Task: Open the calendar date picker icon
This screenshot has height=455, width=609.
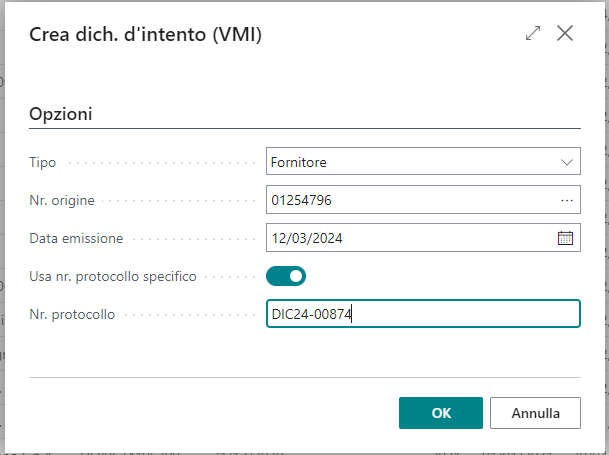Action: click(565, 238)
